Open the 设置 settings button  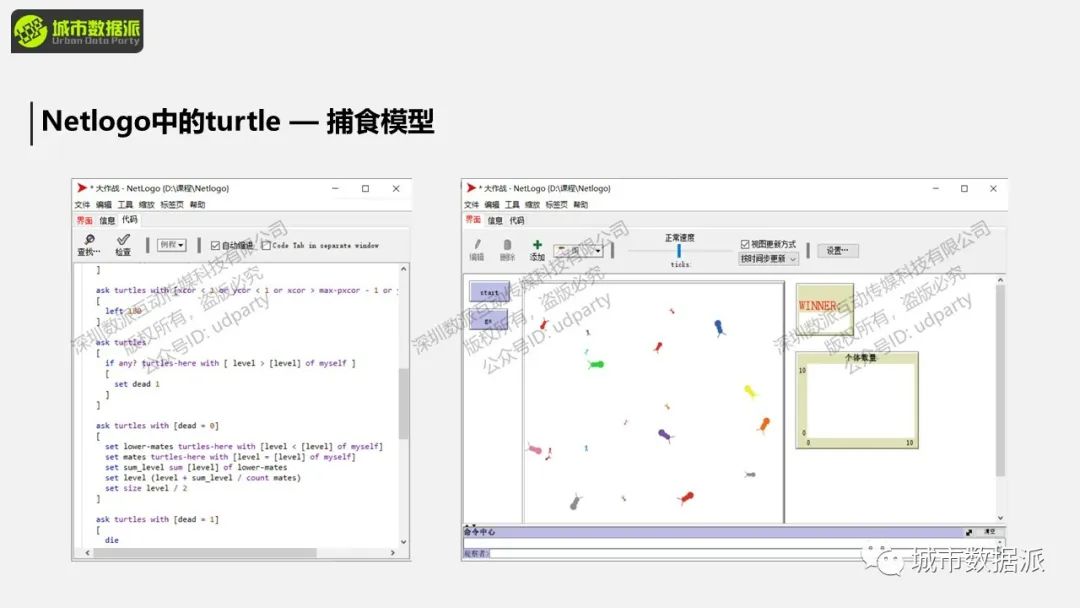click(838, 251)
